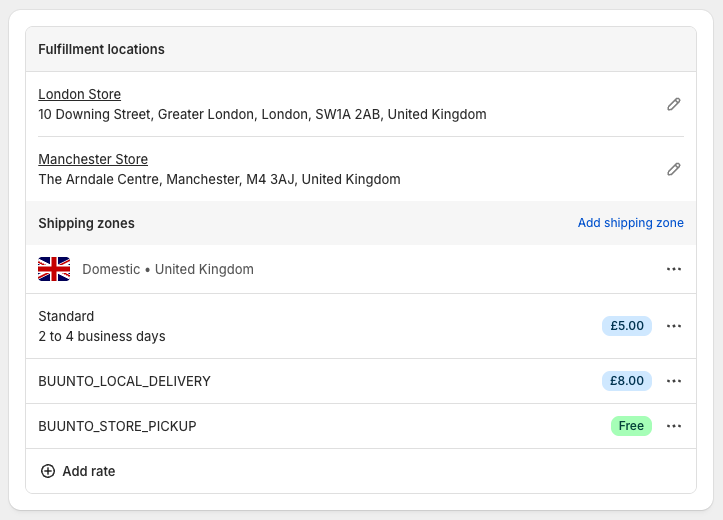
Task: Open more options for BUUNTO_LOCAL_DELIVERY rate
Action: click(x=674, y=381)
